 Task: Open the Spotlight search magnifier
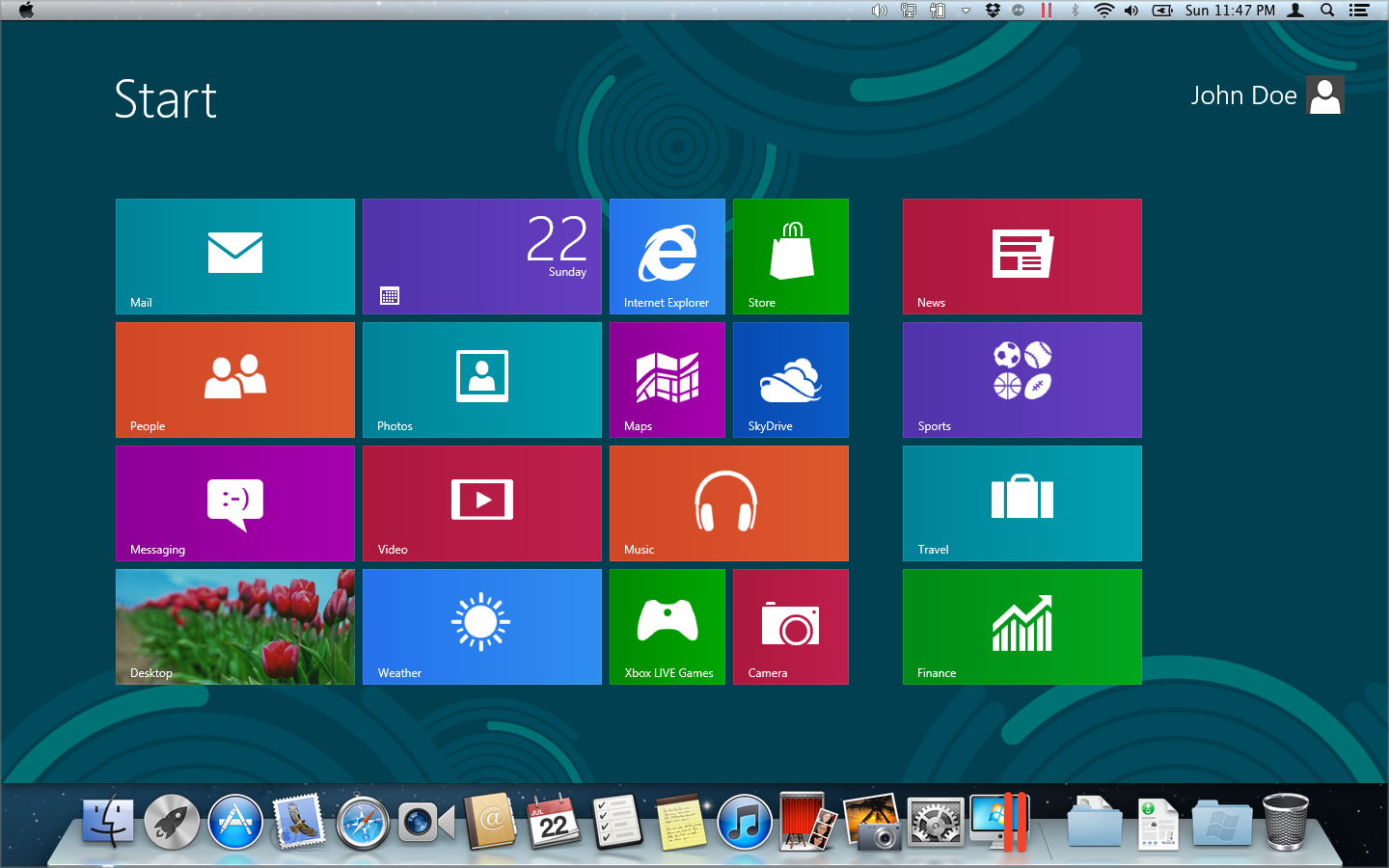point(1327,11)
